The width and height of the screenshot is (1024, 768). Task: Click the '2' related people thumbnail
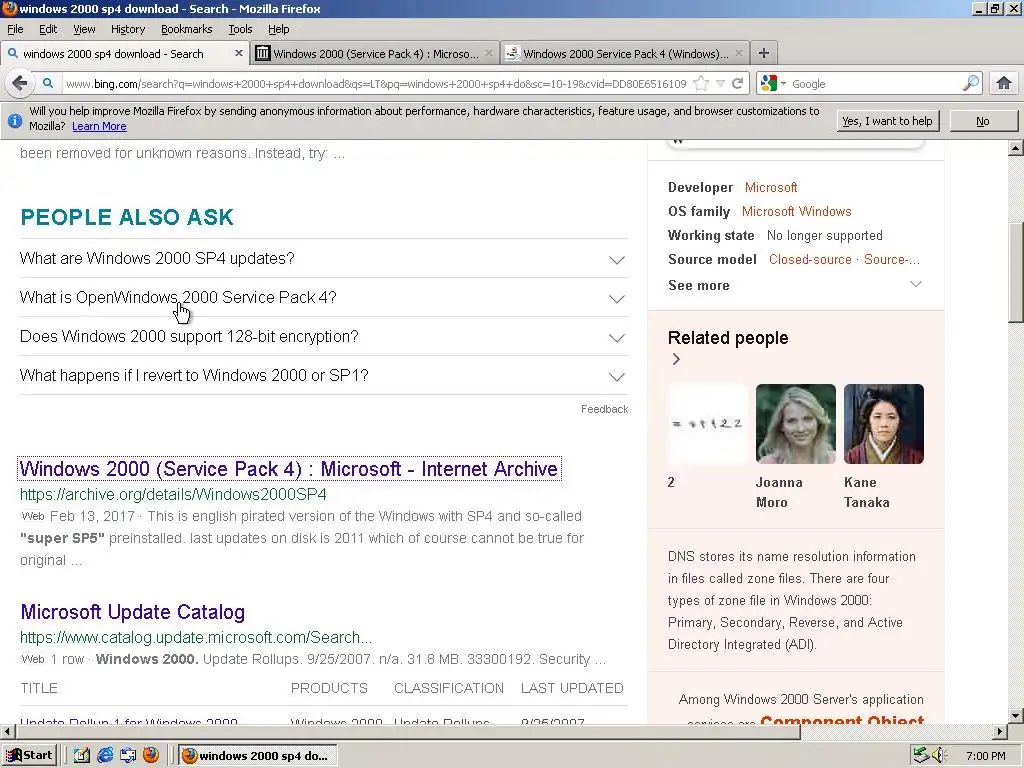click(x=708, y=424)
